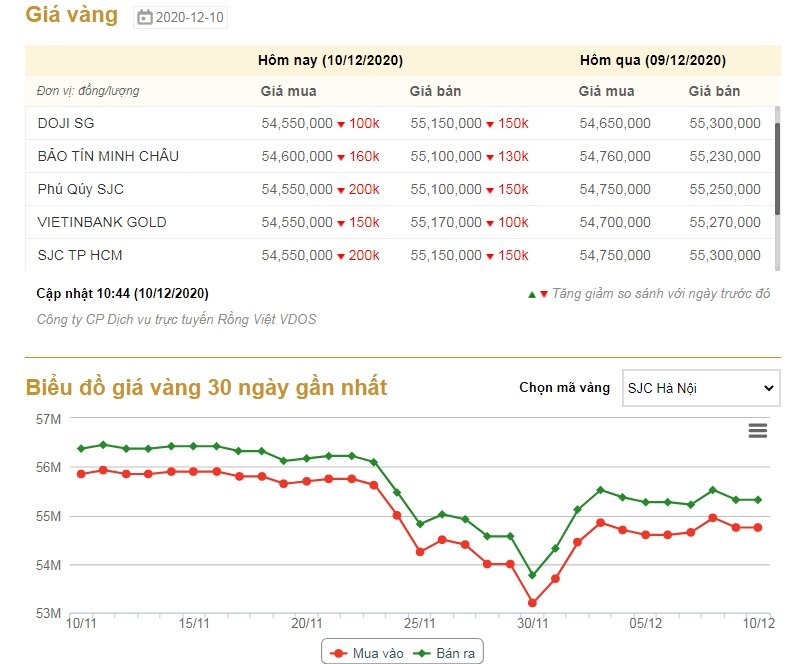Select the DOJI SG row name
Viewport: 787px width, 664px height.
tap(66, 123)
